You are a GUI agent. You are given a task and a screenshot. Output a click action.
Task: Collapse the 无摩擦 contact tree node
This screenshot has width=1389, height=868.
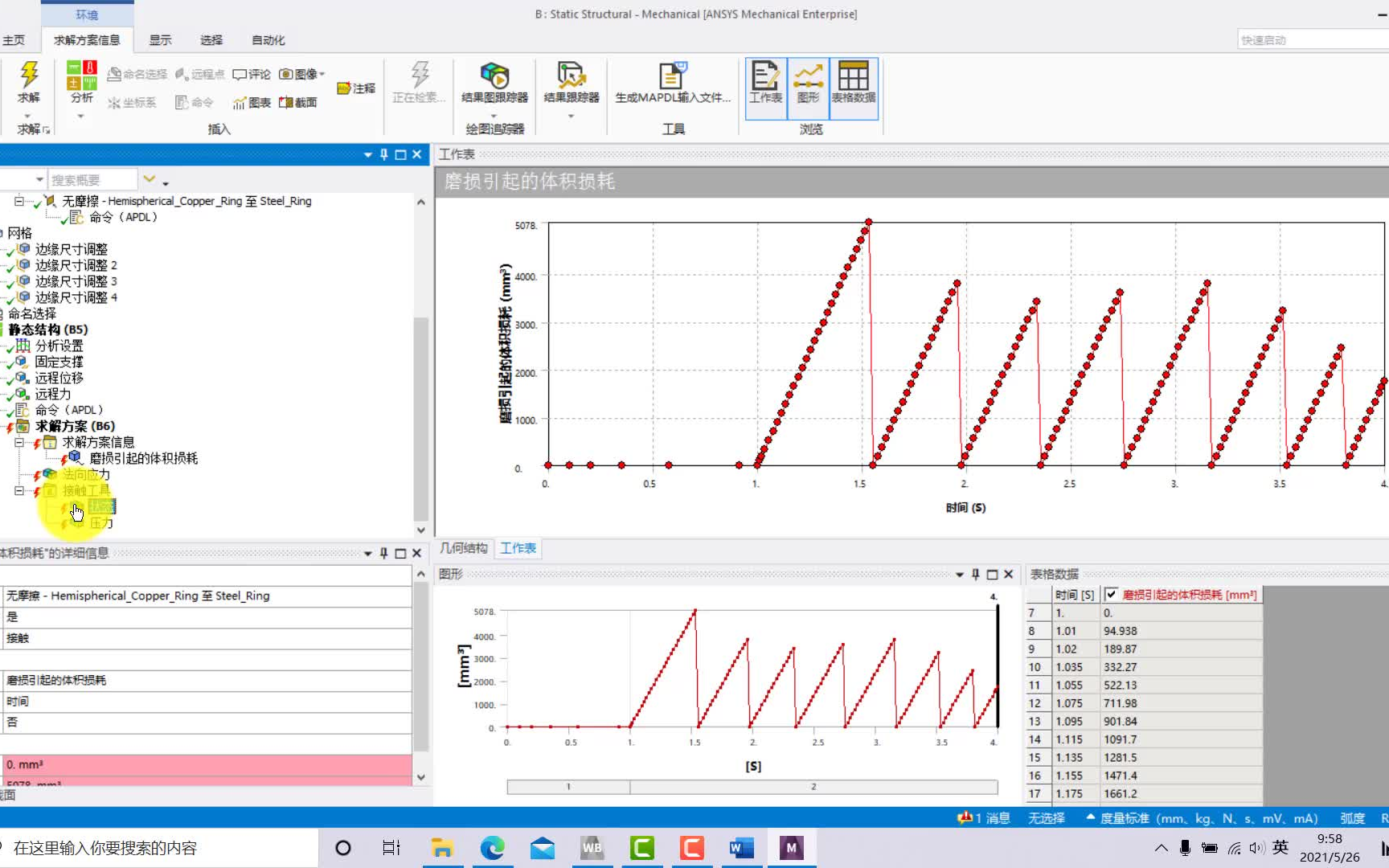[x=18, y=201]
